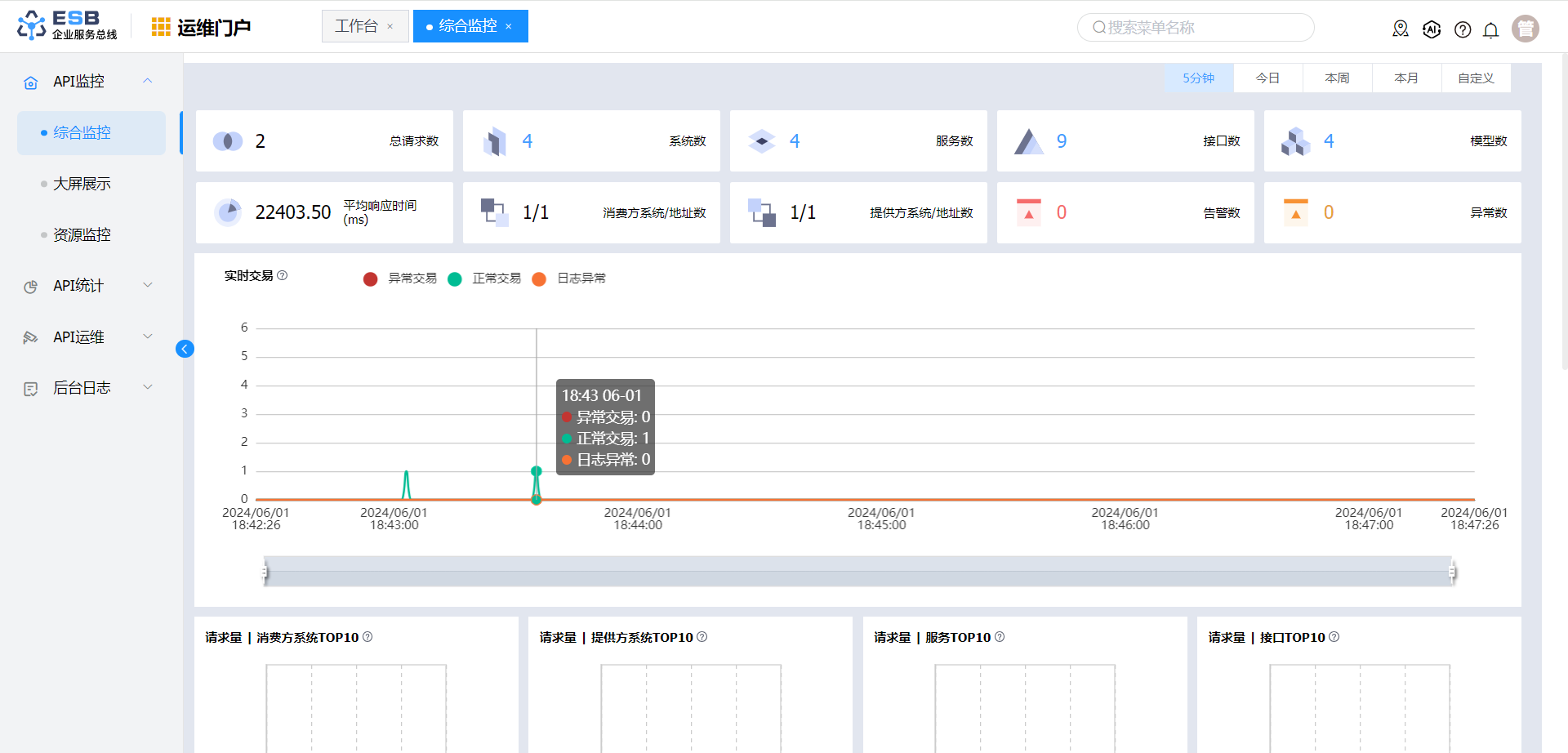The height and width of the screenshot is (753, 1568).
Task: Click the orange grid portal menu icon
Action: [161, 28]
